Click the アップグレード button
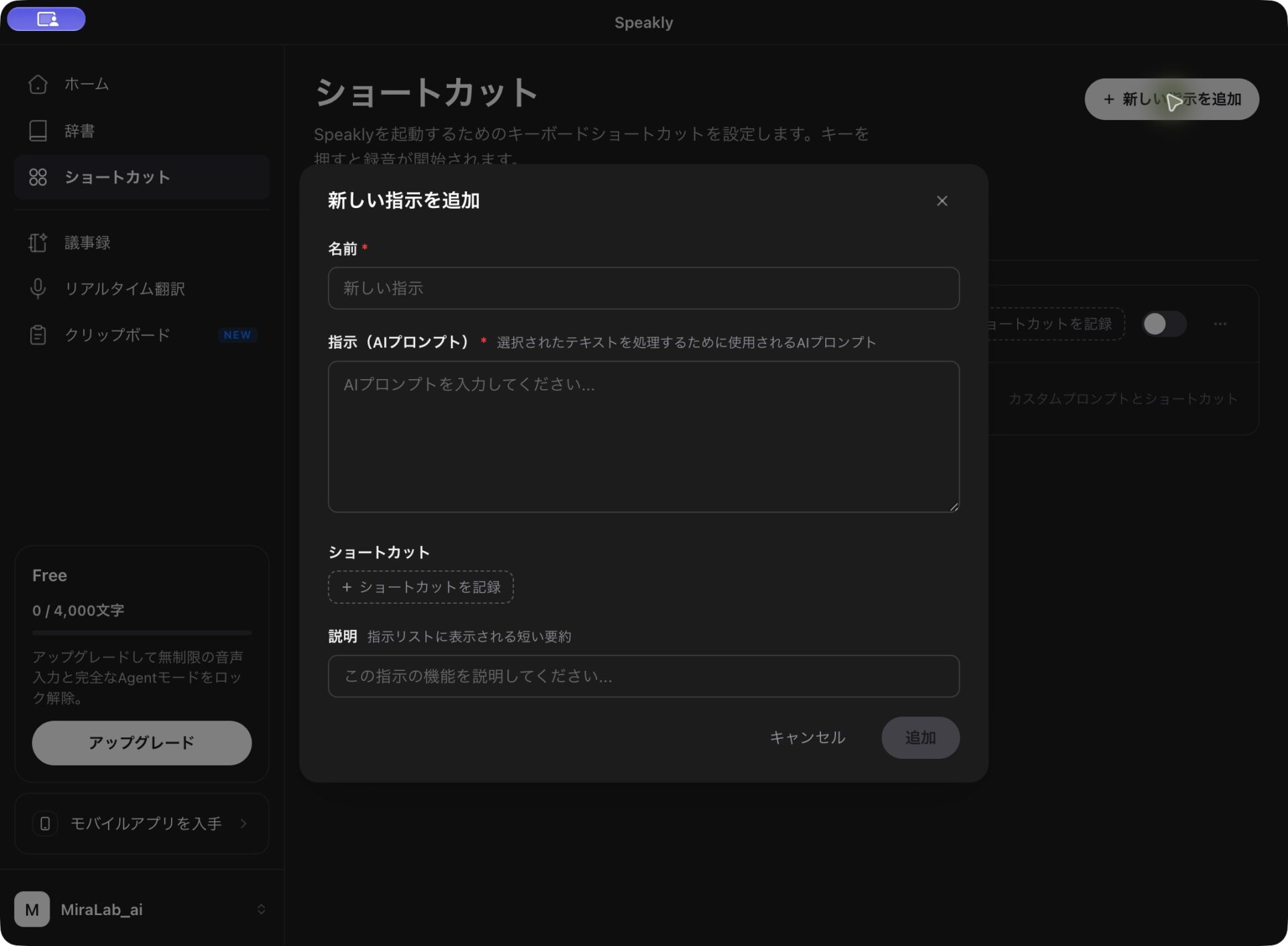Viewport: 1288px width, 946px height. point(142,743)
